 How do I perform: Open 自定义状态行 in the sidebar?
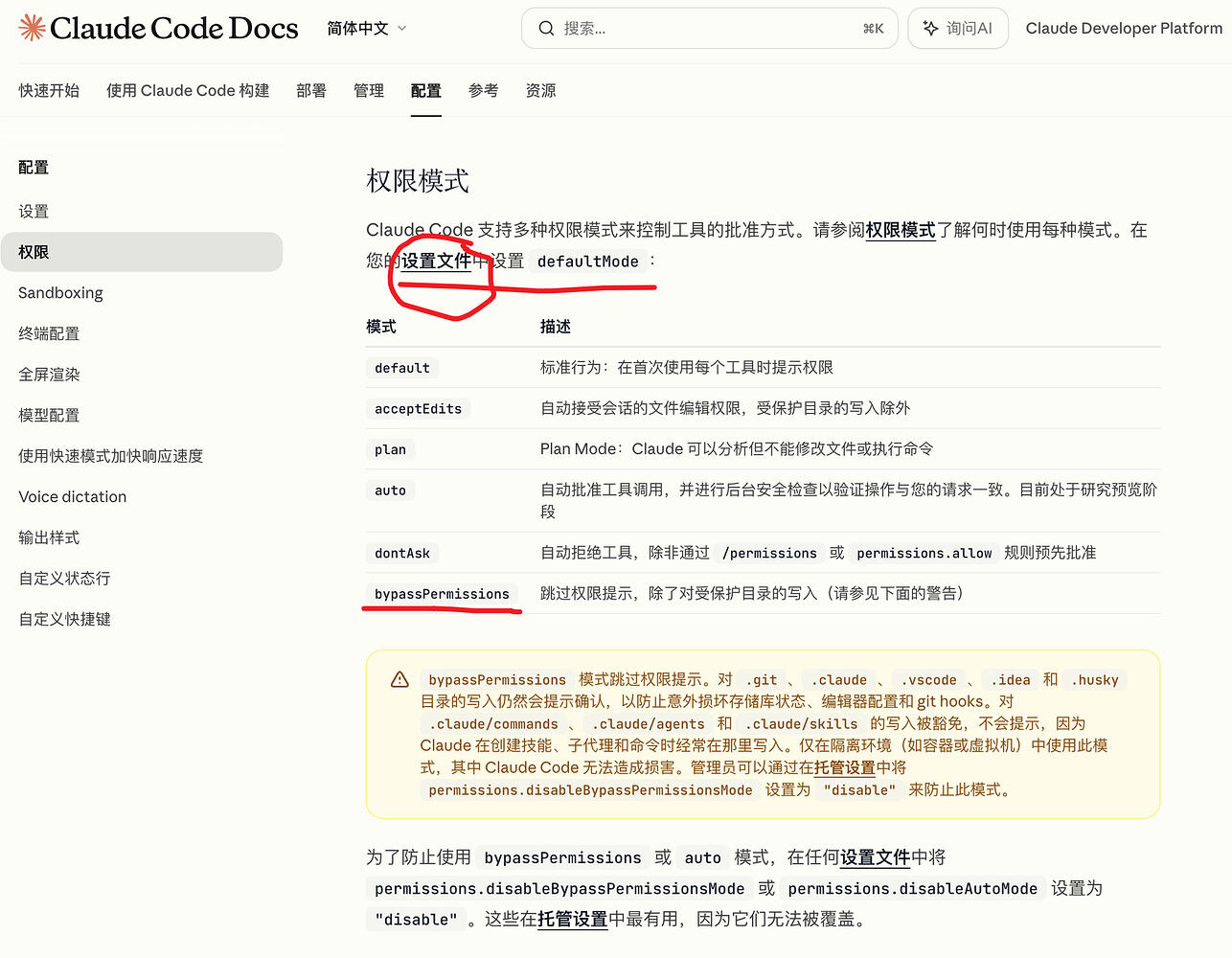point(141,579)
